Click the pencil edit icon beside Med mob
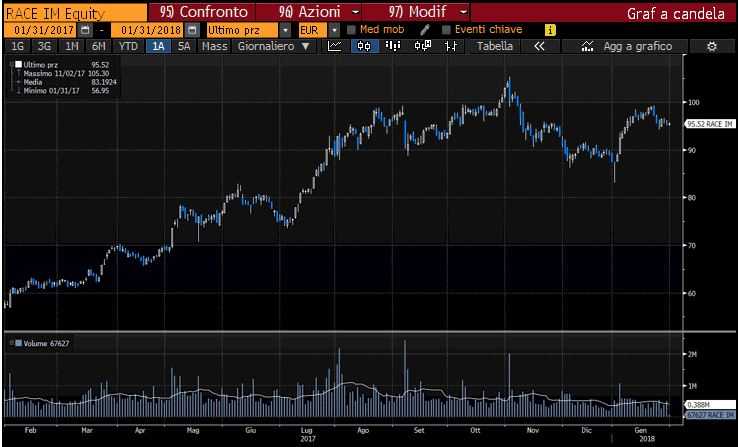Viewport: 739px width, 447px height. tap(425, 30)
